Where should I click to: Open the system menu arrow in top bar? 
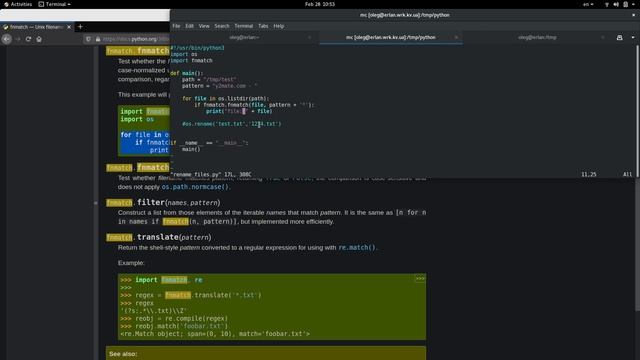[634, 4]
